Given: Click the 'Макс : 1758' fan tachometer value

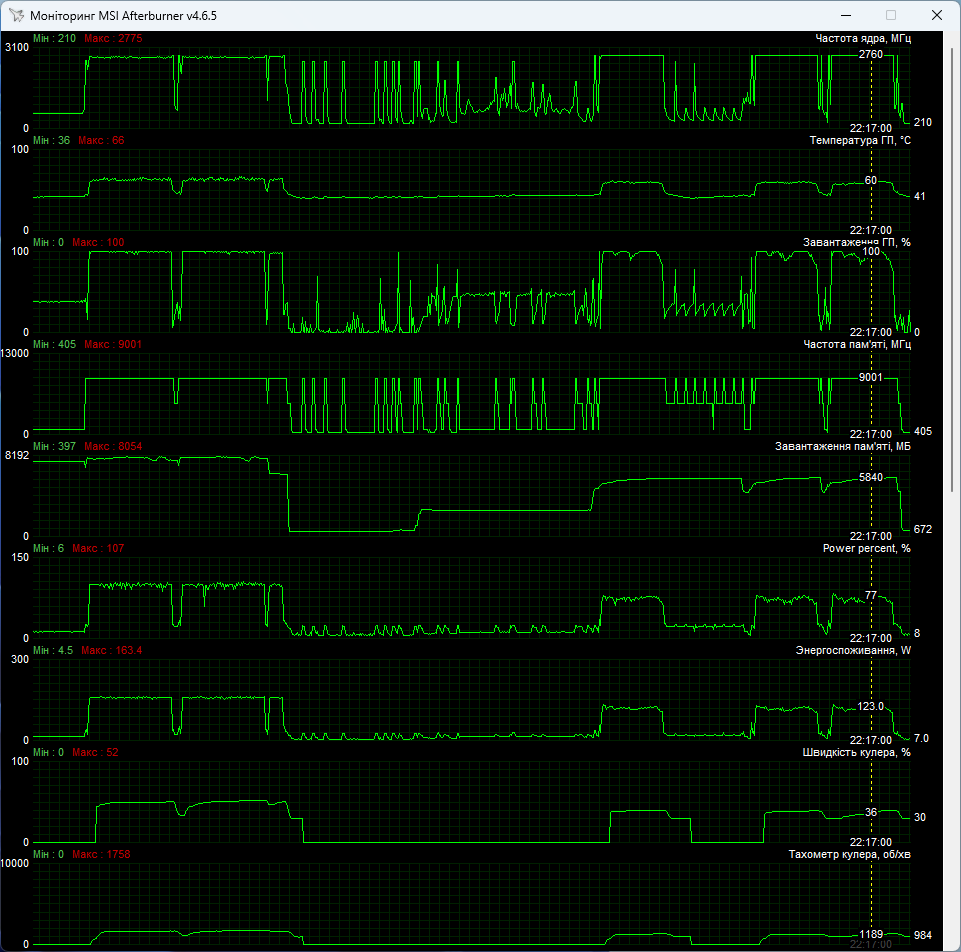Looking at the screenshot, I should (101, 854).
